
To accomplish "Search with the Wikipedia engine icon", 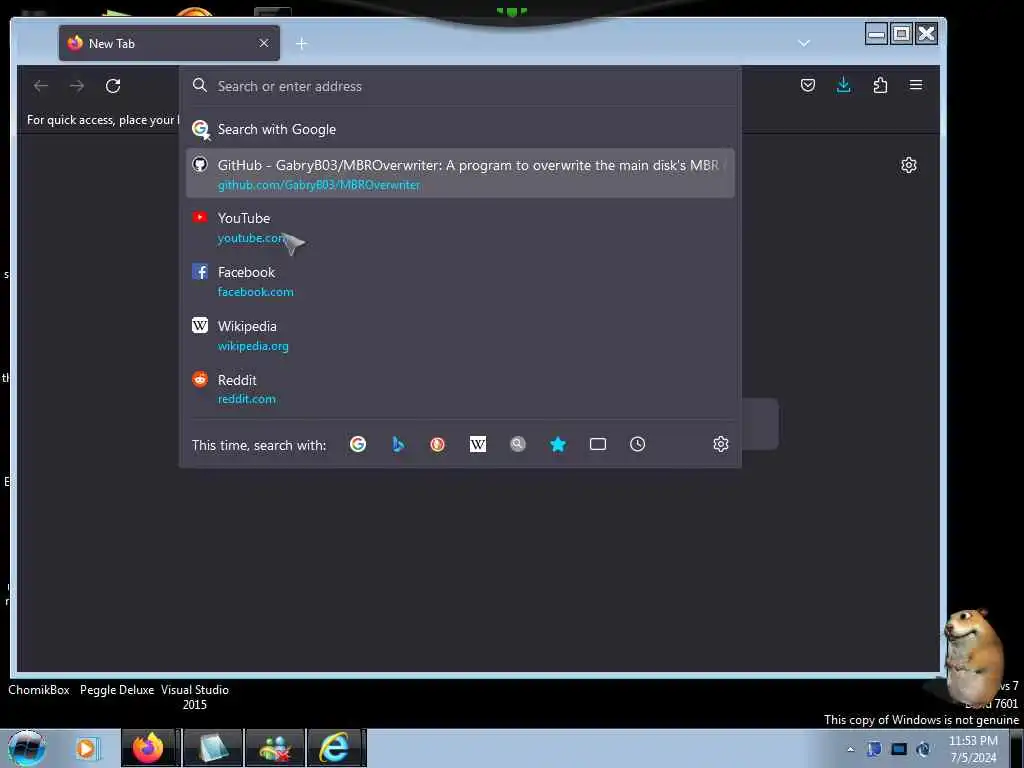I will [x=477, y=444].
